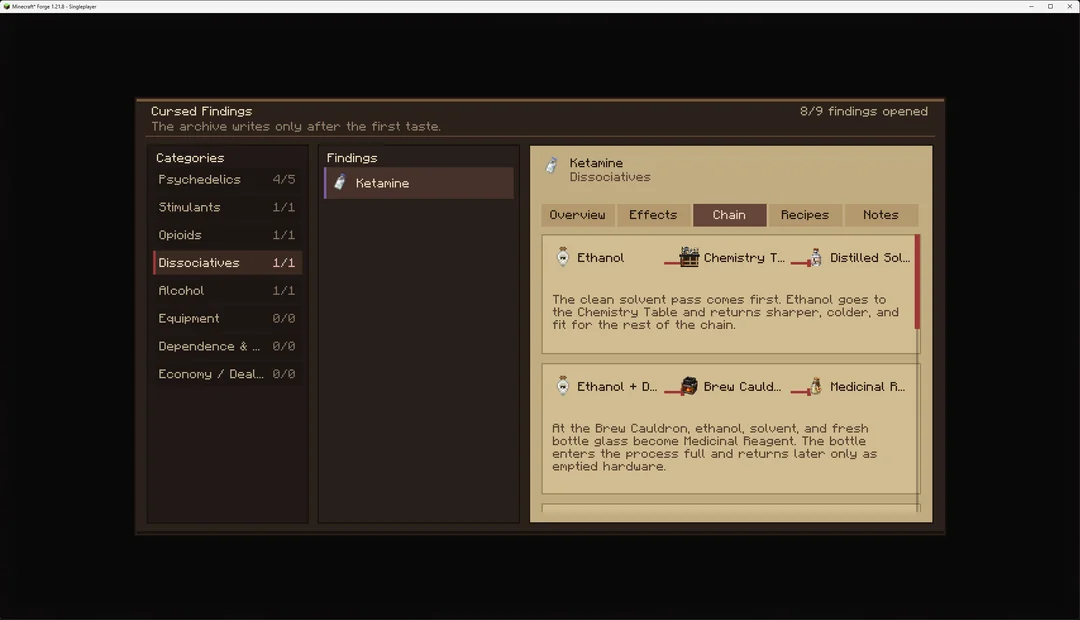
Task: Switch to the Effects tab
Action: (x=653, y=215)
